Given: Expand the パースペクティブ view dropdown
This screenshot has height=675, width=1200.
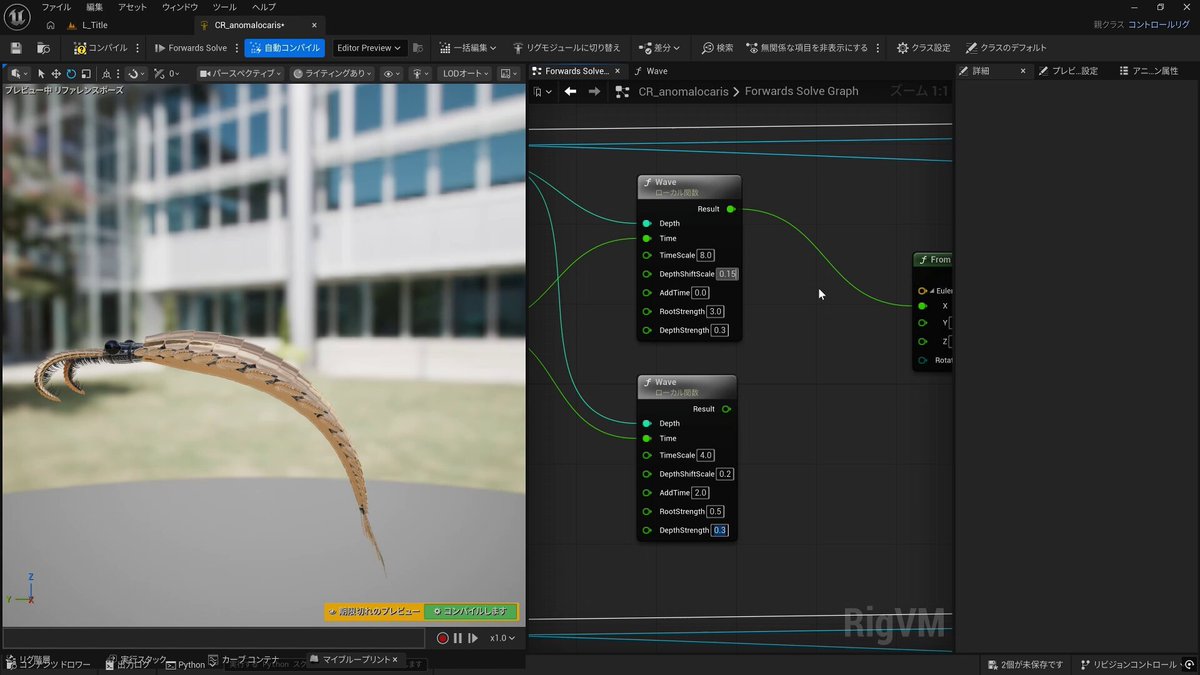Looking at the screenshot, I should pyautogui.click(x=239, y=74).
